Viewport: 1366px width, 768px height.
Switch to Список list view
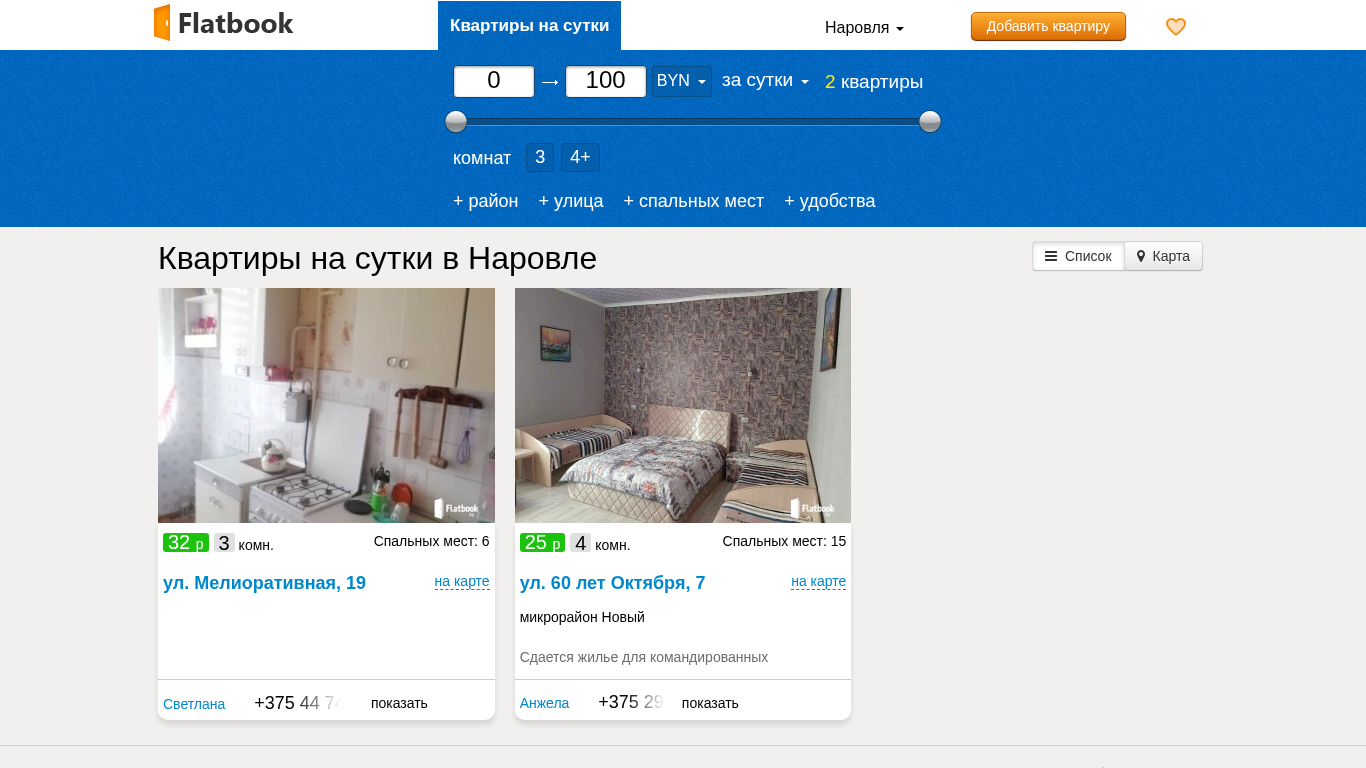(1078, 256)
